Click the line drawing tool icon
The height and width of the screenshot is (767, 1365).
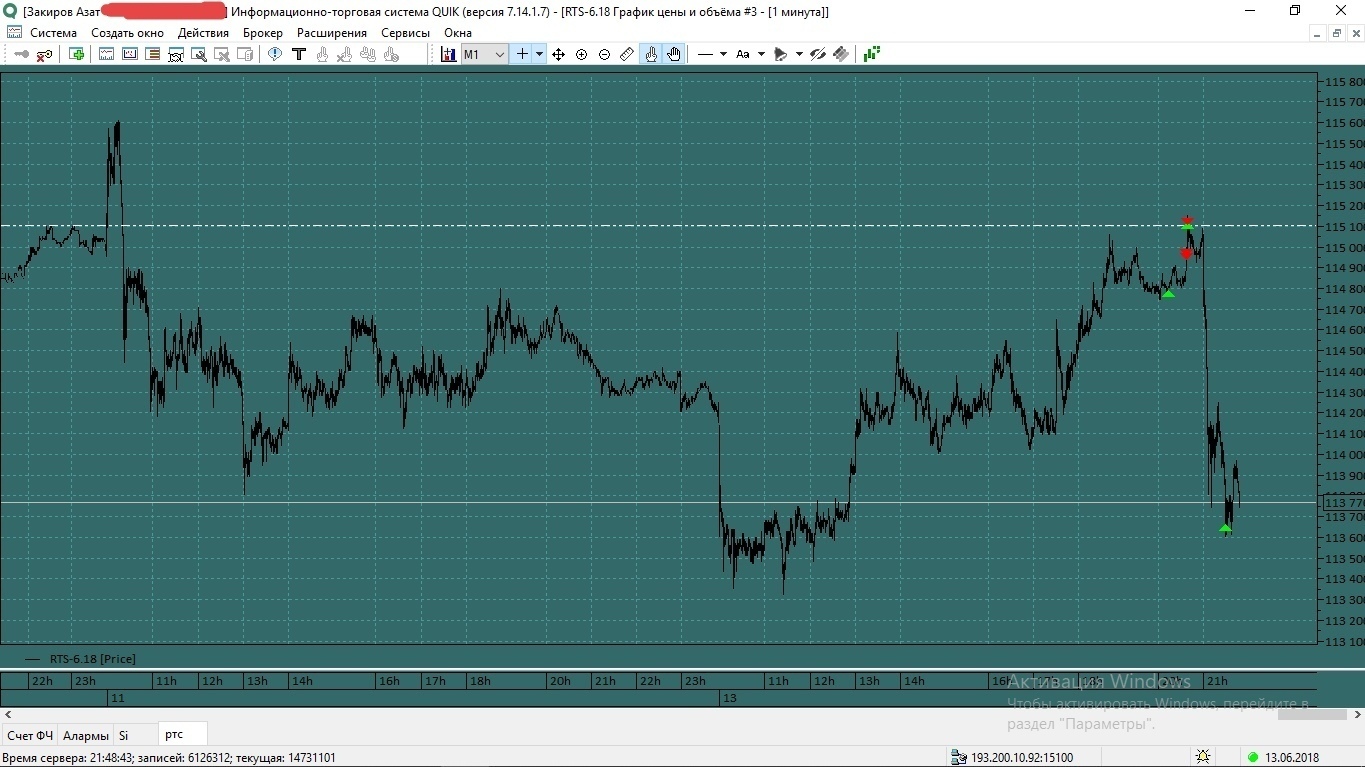(706, 54)
